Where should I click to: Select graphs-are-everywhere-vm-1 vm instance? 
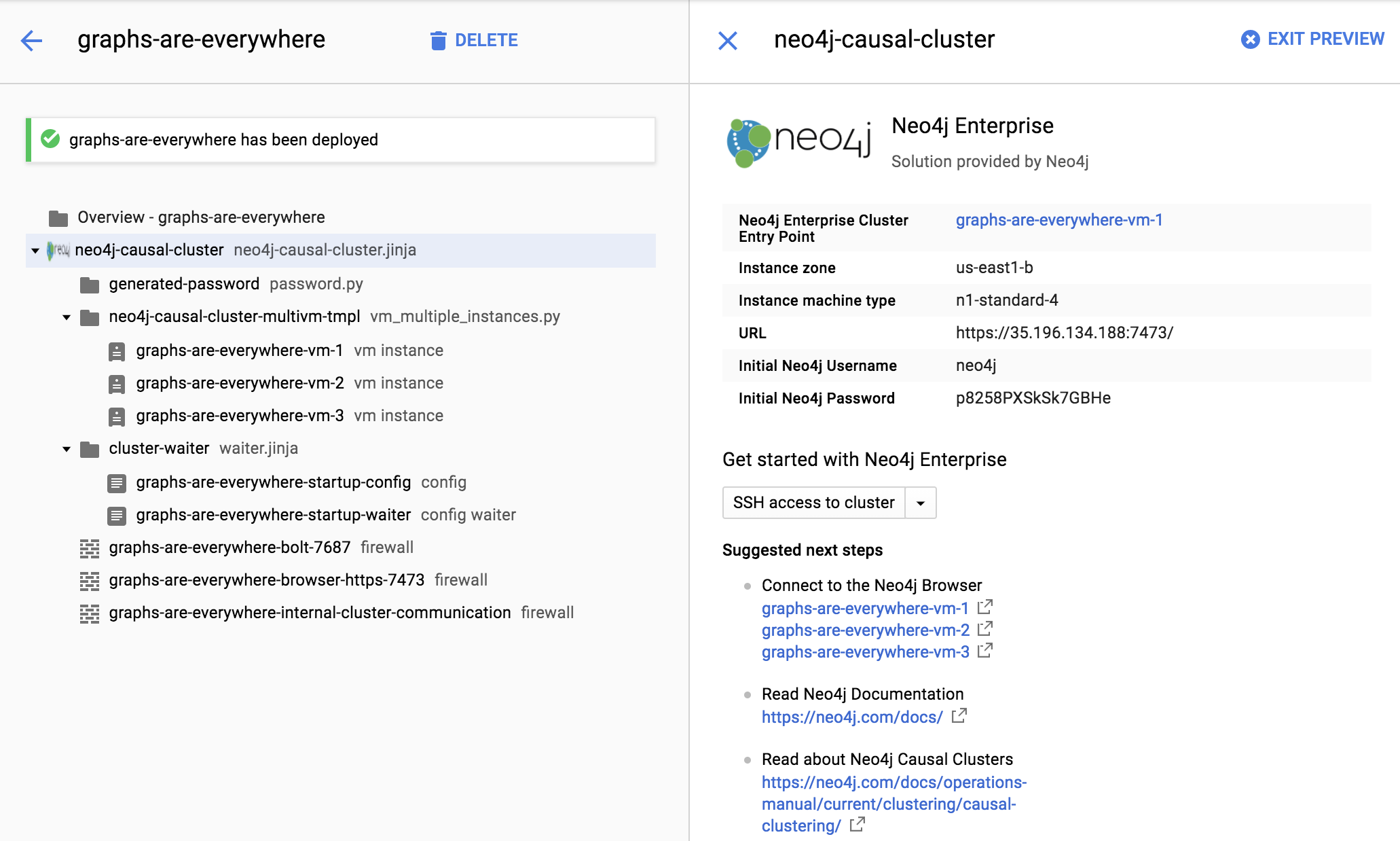point(240,351)
